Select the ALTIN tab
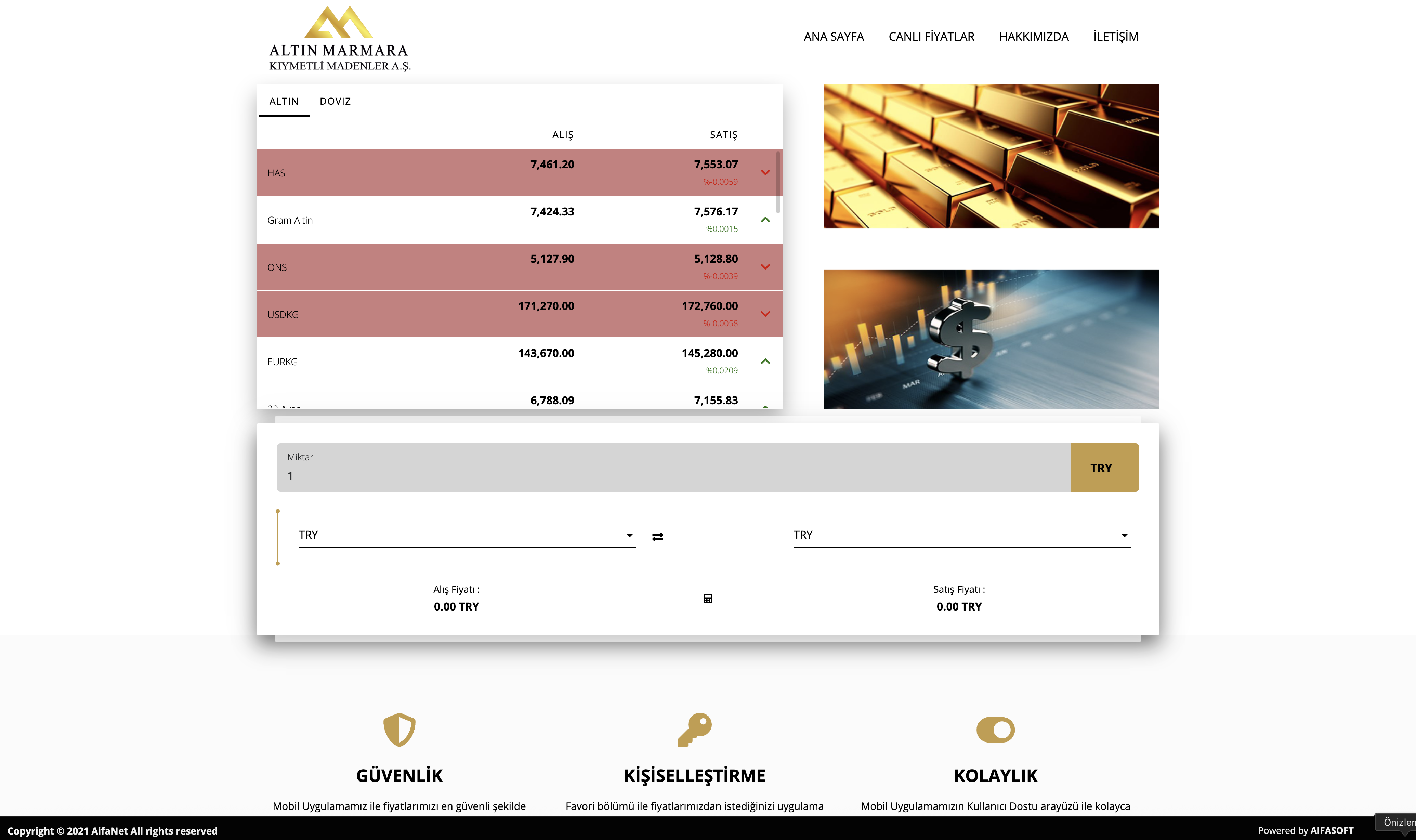The height and width of the screenshot is (840, 1416). point(284,101)
